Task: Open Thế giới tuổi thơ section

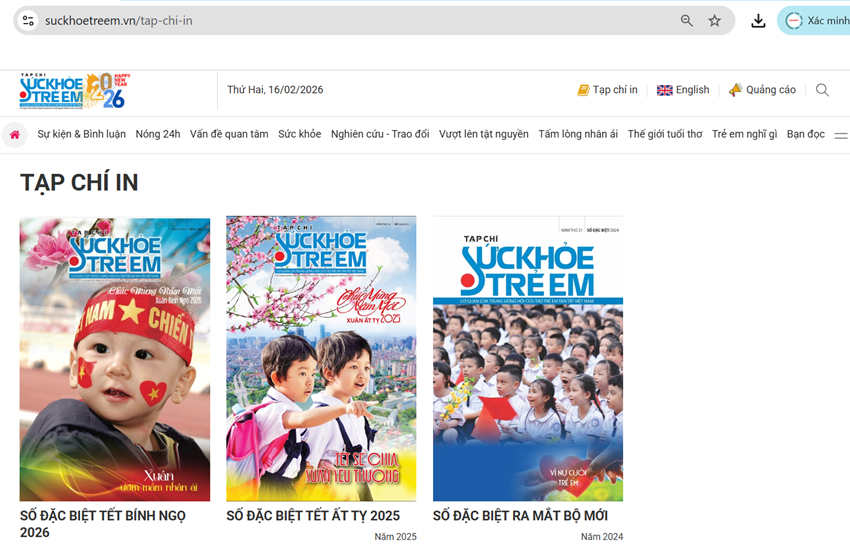Action: pos(665,134)
